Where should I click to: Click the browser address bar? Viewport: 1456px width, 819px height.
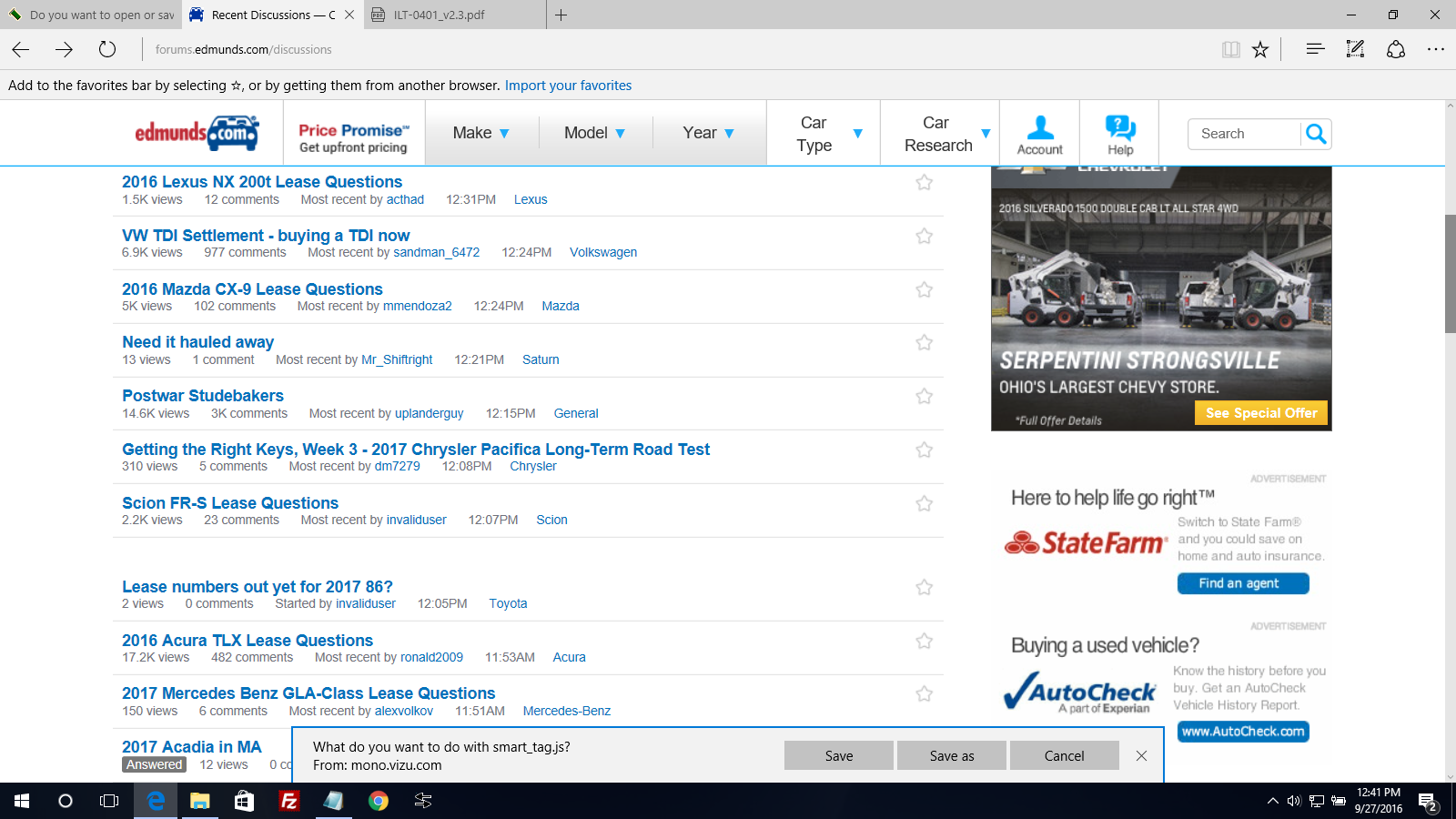click(x=673, y=49)
